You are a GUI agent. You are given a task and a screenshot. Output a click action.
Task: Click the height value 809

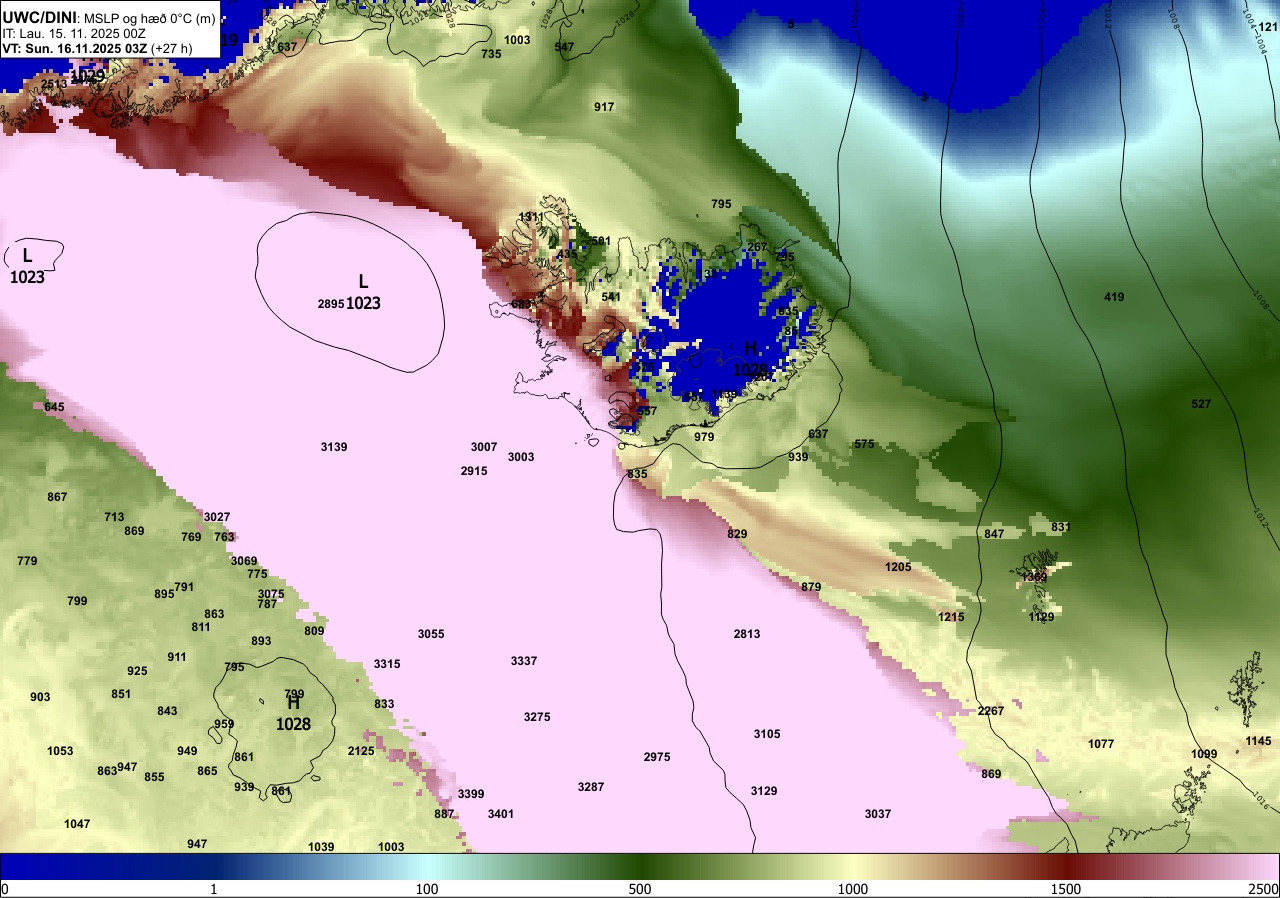(314, 631)
